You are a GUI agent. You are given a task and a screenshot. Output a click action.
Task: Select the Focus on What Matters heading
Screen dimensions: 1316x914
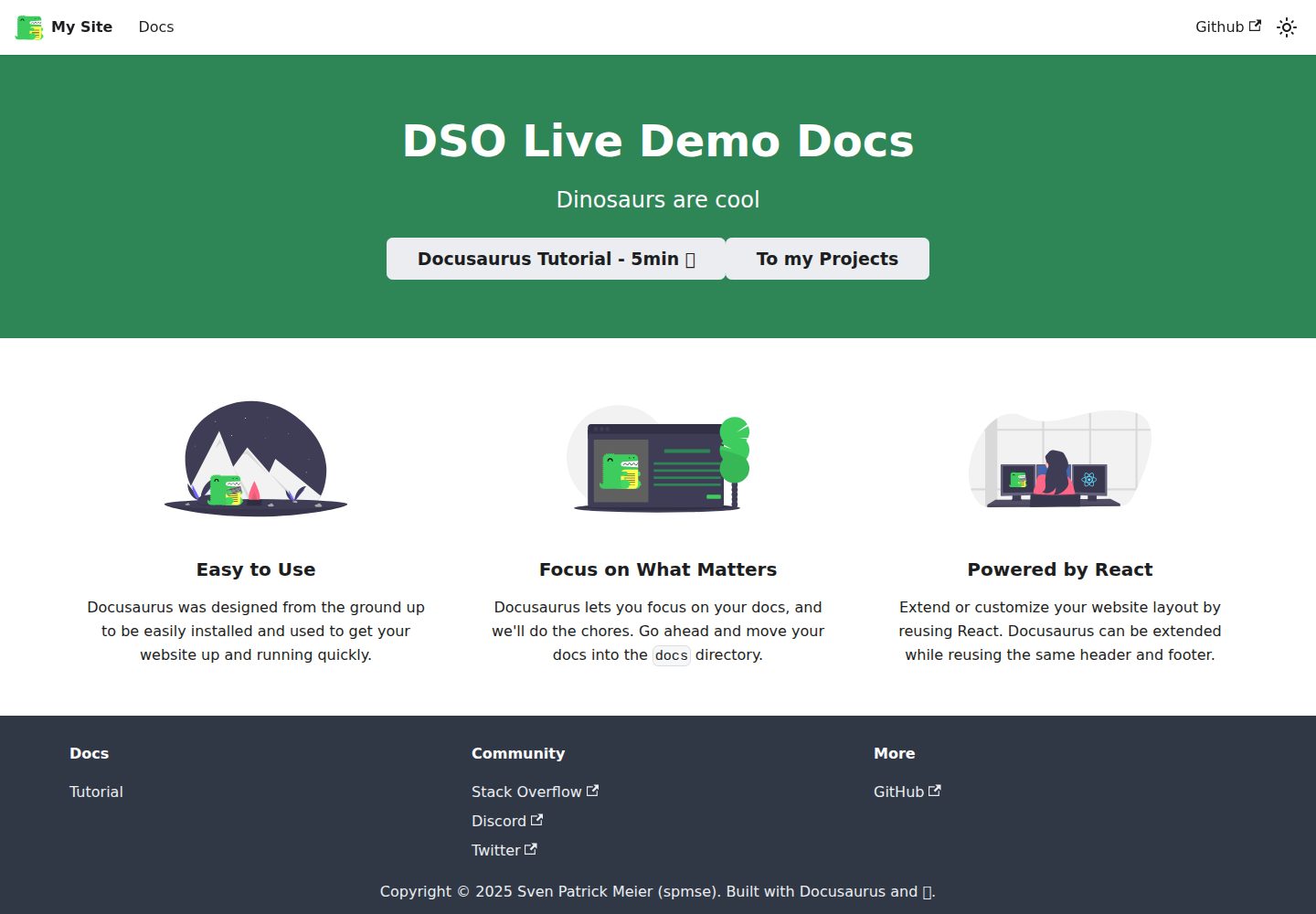(658, 569)
